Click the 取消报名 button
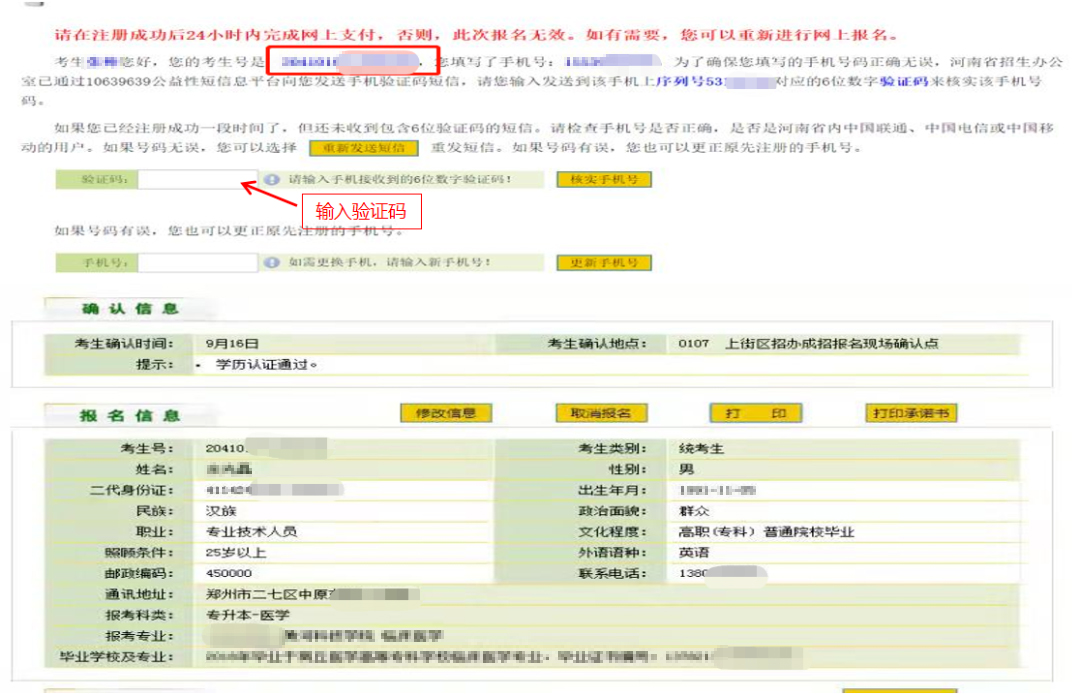Screen dimensions: 1080x694 click(601, 413)
